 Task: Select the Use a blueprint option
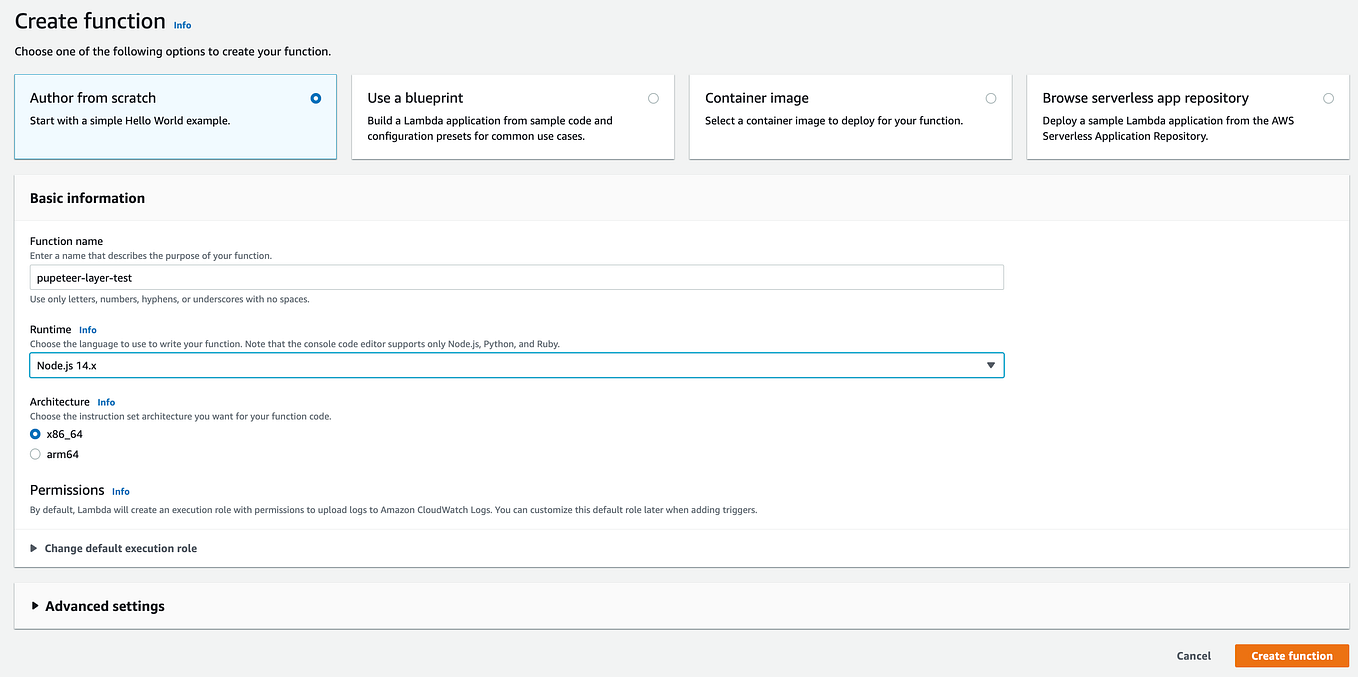[x=654, y=98]
